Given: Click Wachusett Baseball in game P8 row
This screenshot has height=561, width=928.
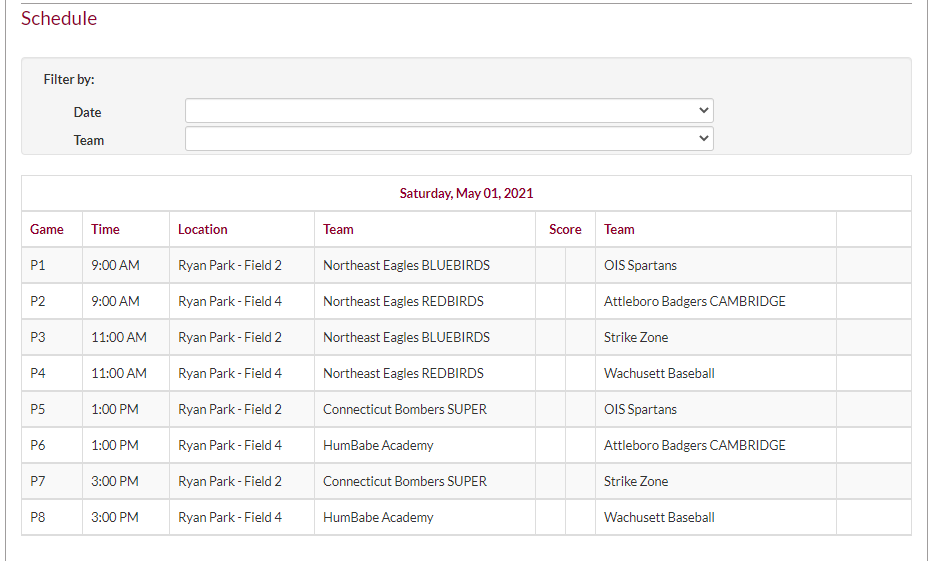Looking at the screenshot, I should (x=659, y=517).
